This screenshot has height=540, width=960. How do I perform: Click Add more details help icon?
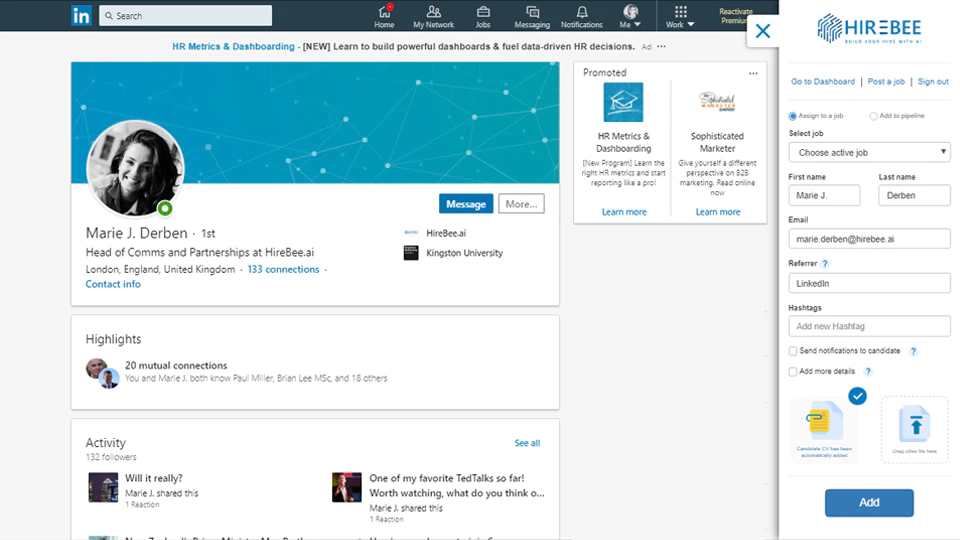coord(868,371)
